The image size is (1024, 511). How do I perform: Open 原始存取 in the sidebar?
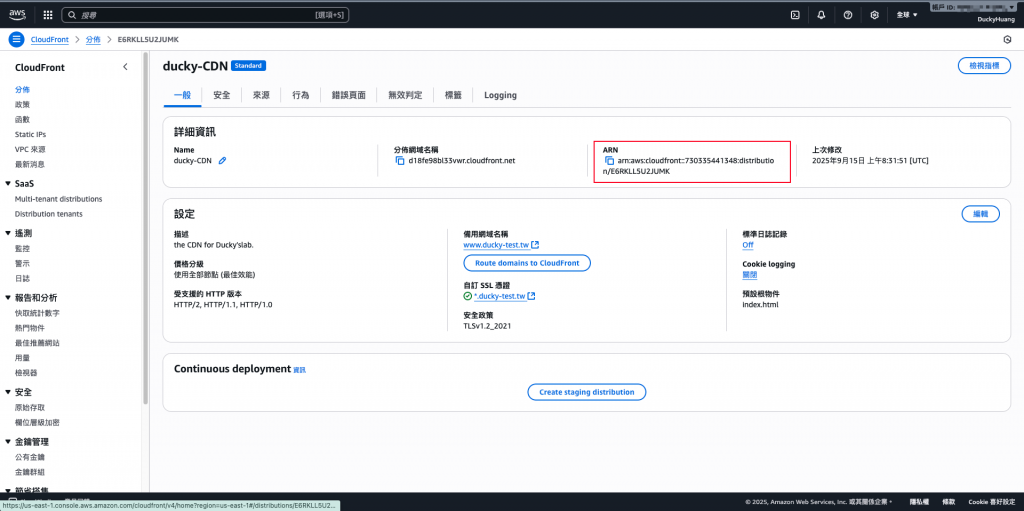click(x=29, y=407)
